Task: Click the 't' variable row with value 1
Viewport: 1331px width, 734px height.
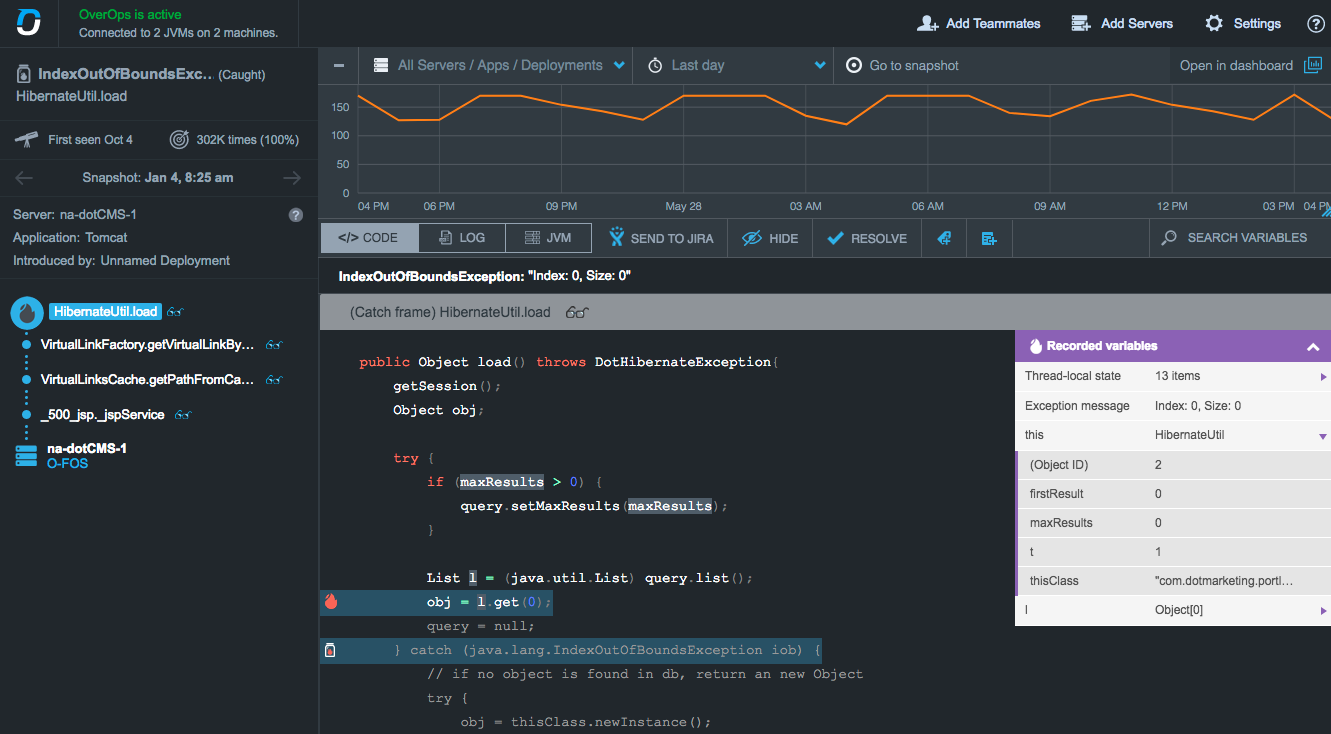Action: [x=1173, y=552]
